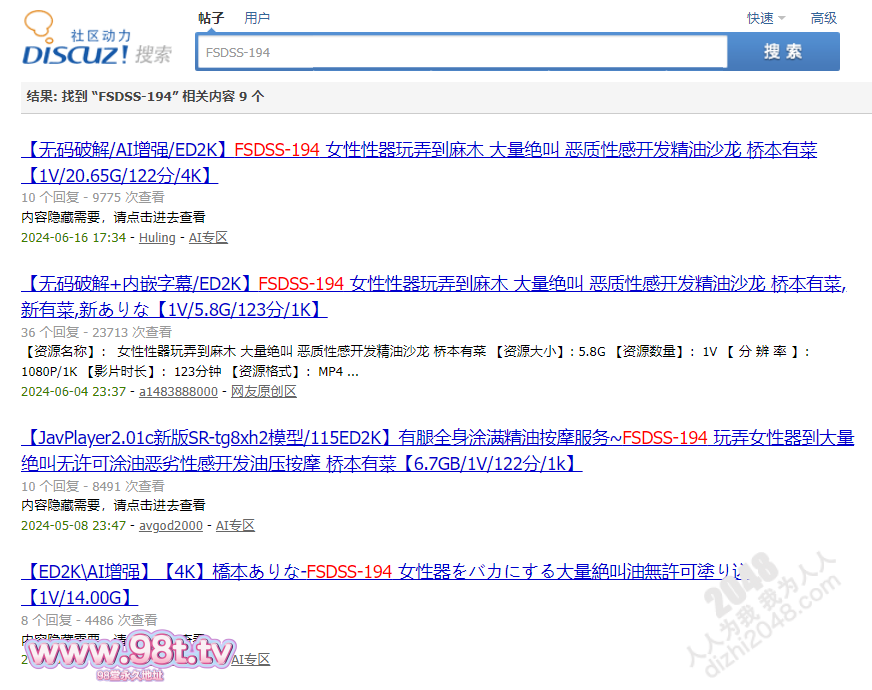Screen dimensions: 872x690
Task: Visit author Huling's profile
Action: 157,237
